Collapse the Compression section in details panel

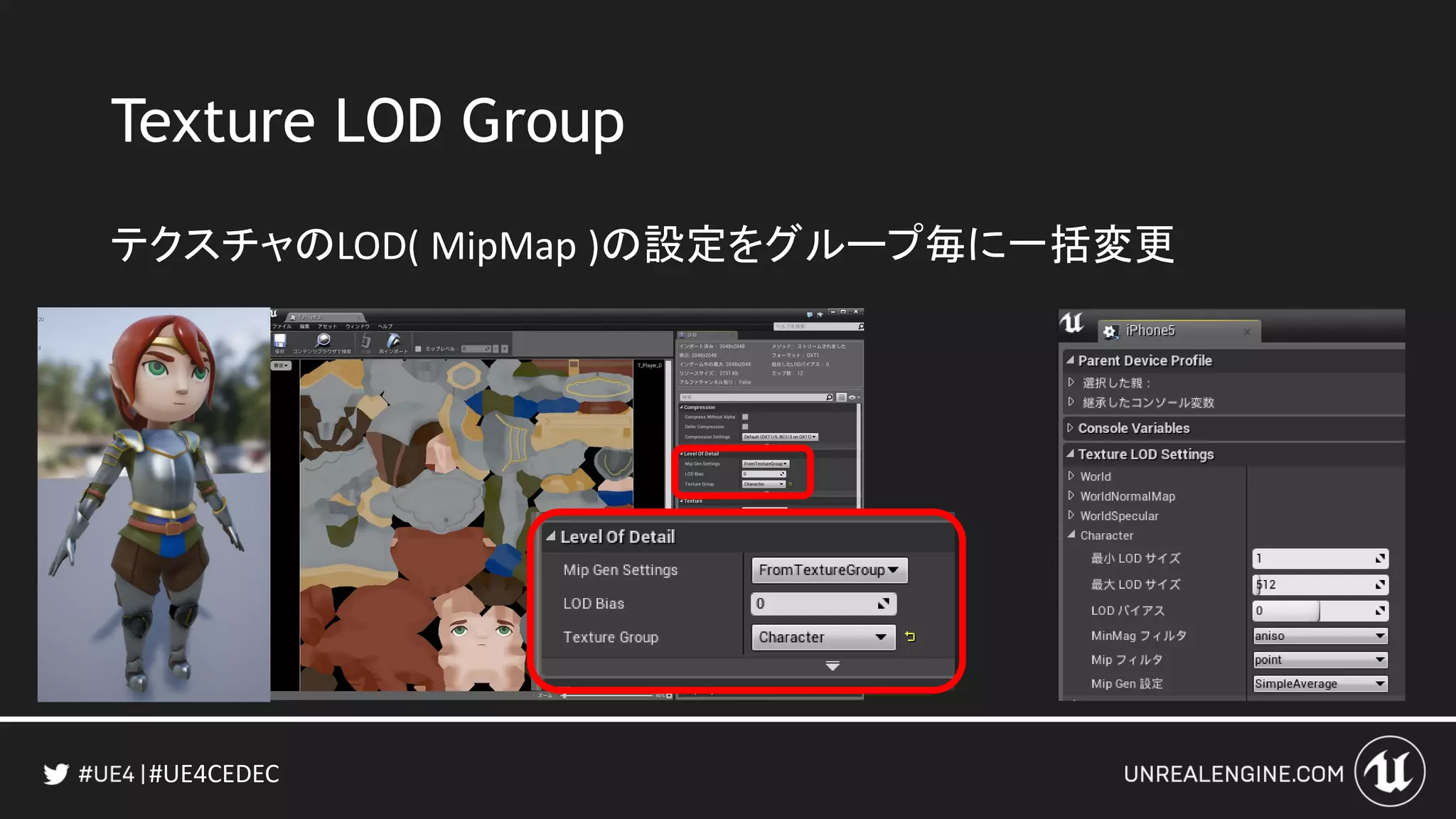(681, 407)
